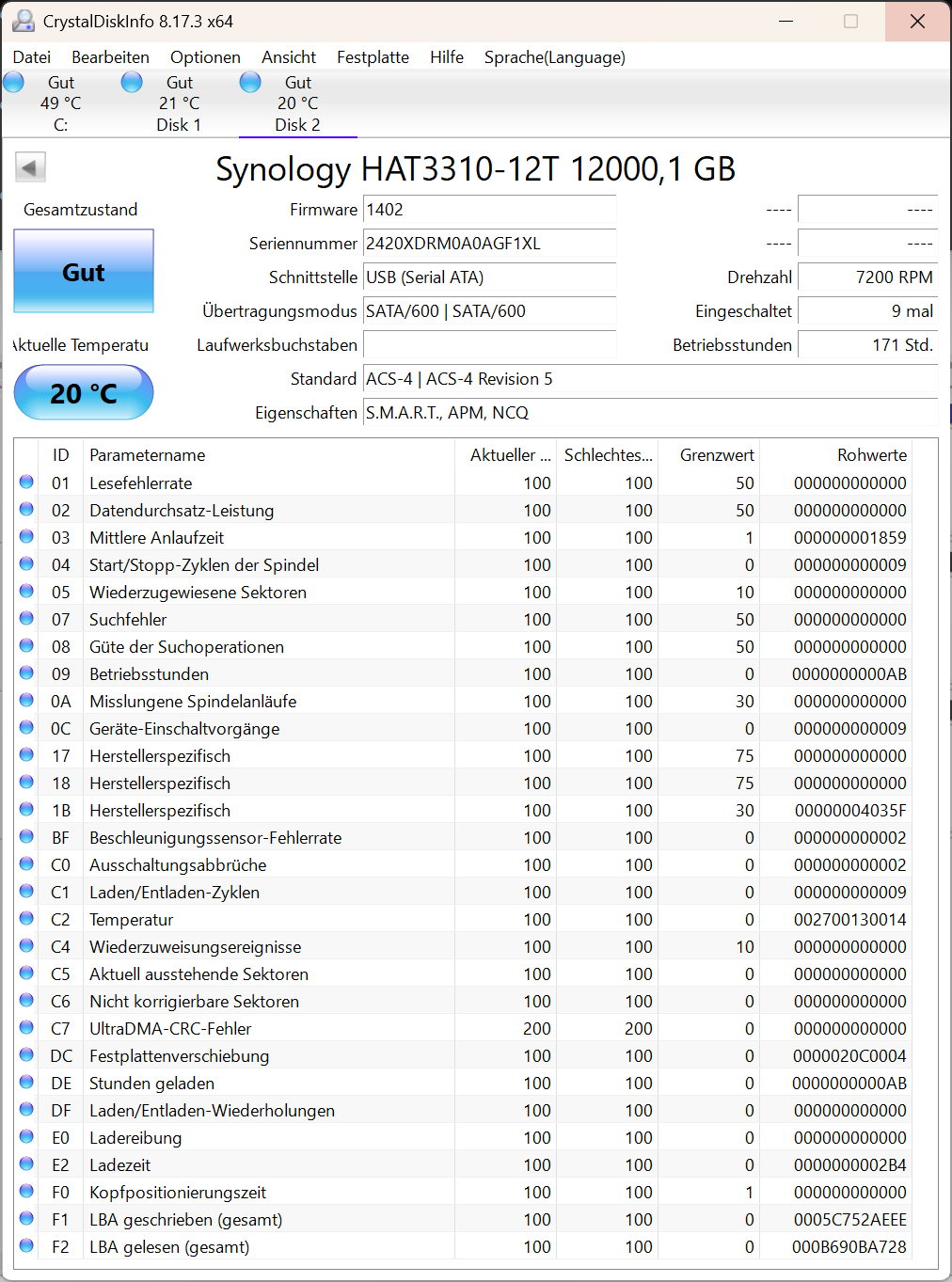Click status dot for Start/Stopp-Zyklen der Spindel
952x1282 pixels.
pos(26,563)
